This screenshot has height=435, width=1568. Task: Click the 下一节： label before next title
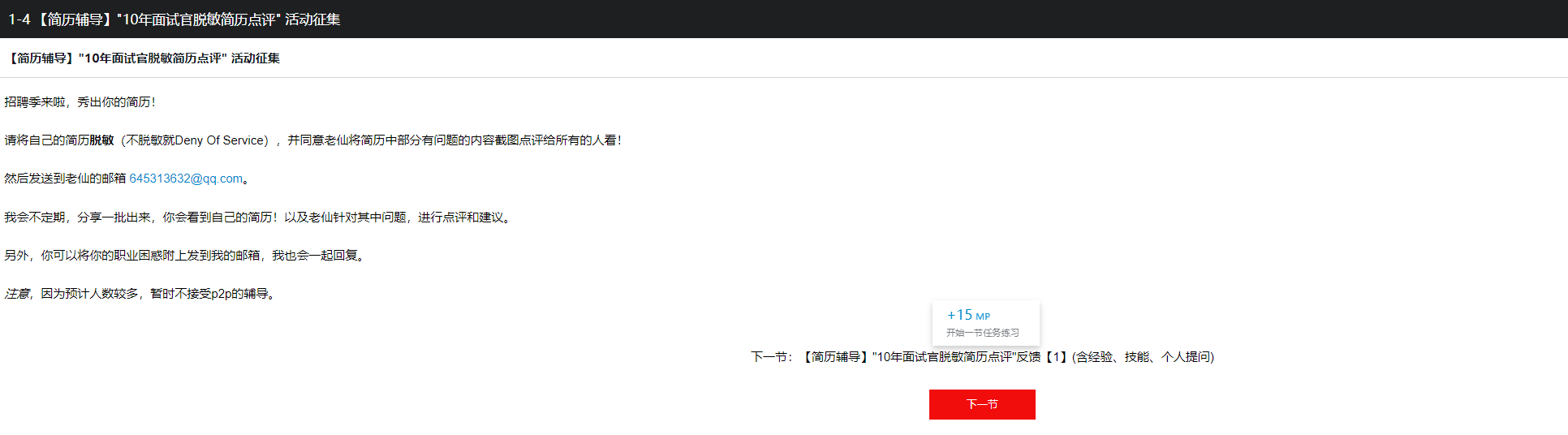[x=771, y=357]
